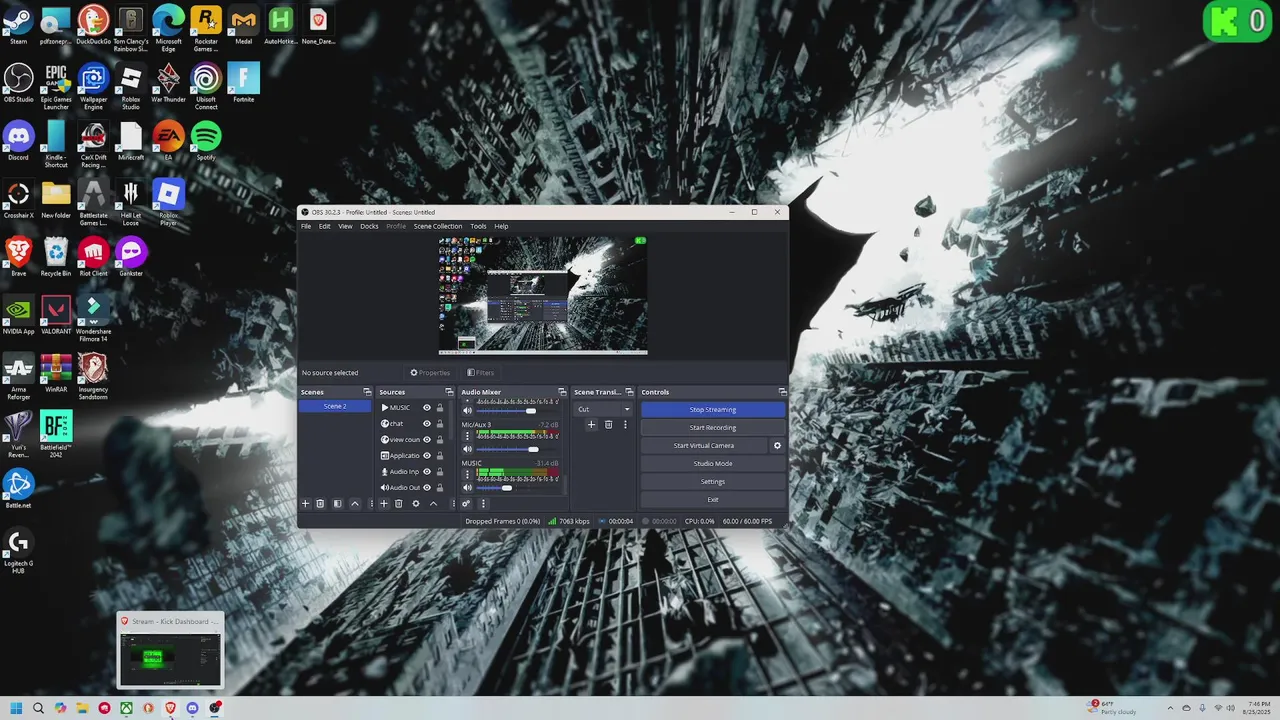Viewport: 1280px width, 720px height.
Task: Open the Xbox app on taskbar
Action: [126, 708]
